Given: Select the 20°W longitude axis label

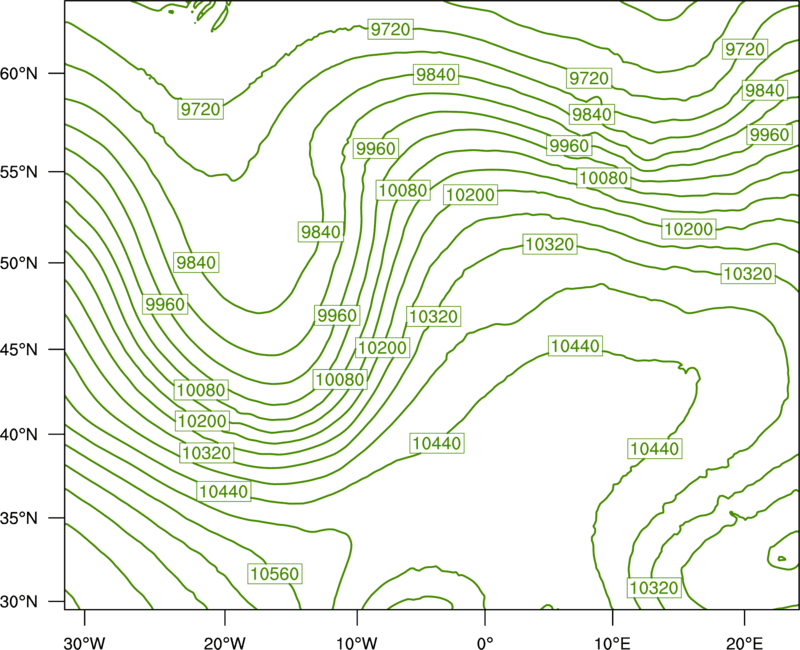Looking at the screenshot, I should [x=225, y=643].
